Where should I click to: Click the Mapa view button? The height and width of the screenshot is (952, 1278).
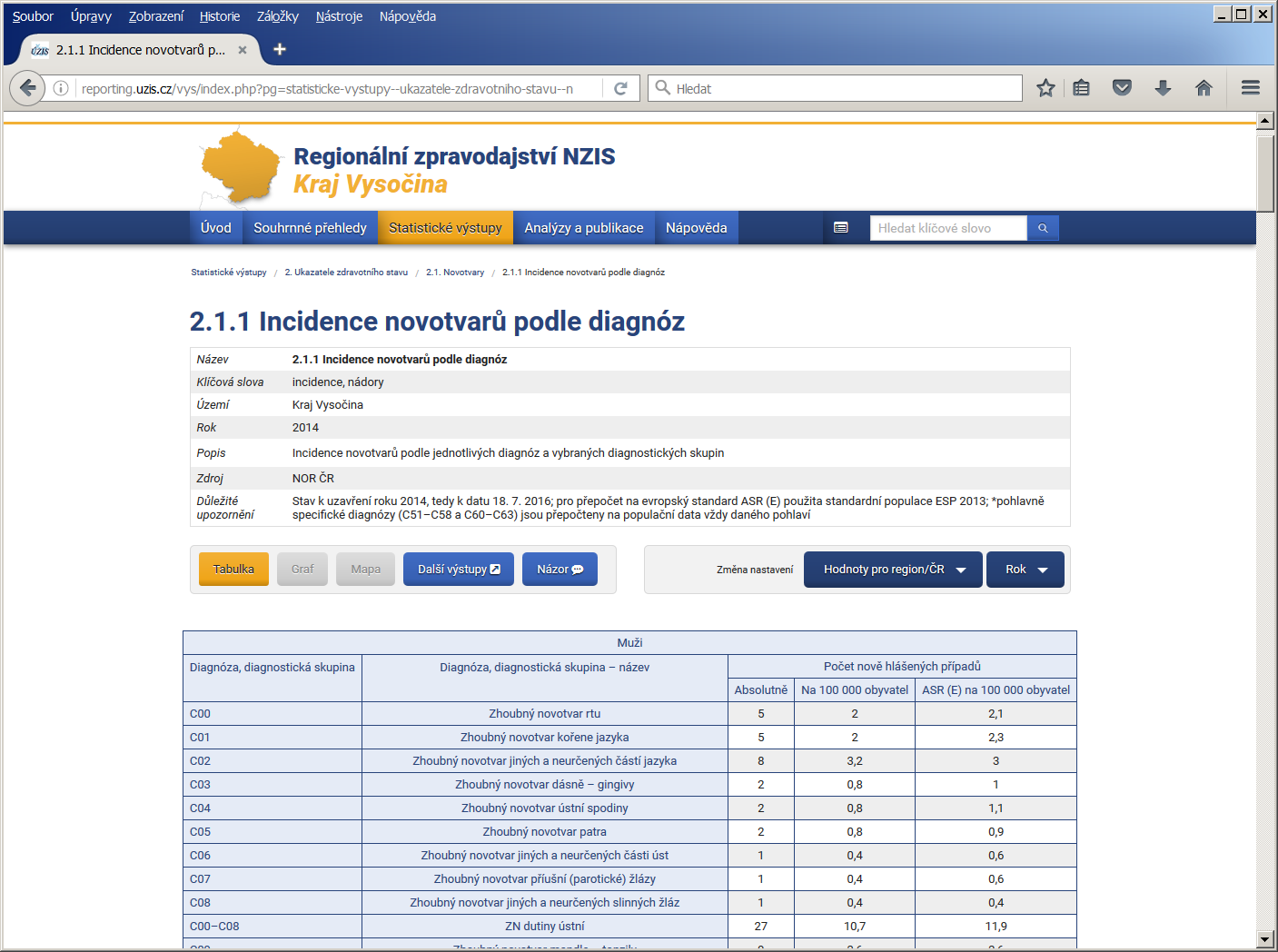pyautogui.click(x=366, y=570)
